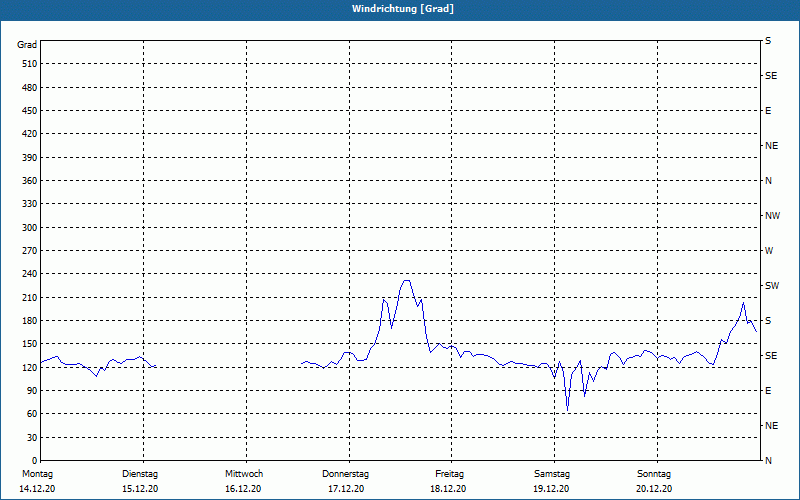Image resolution: width=800 pixels, height=500 pixels.
Task: Click the date 16.12.20
Action: tap(243, 489)
